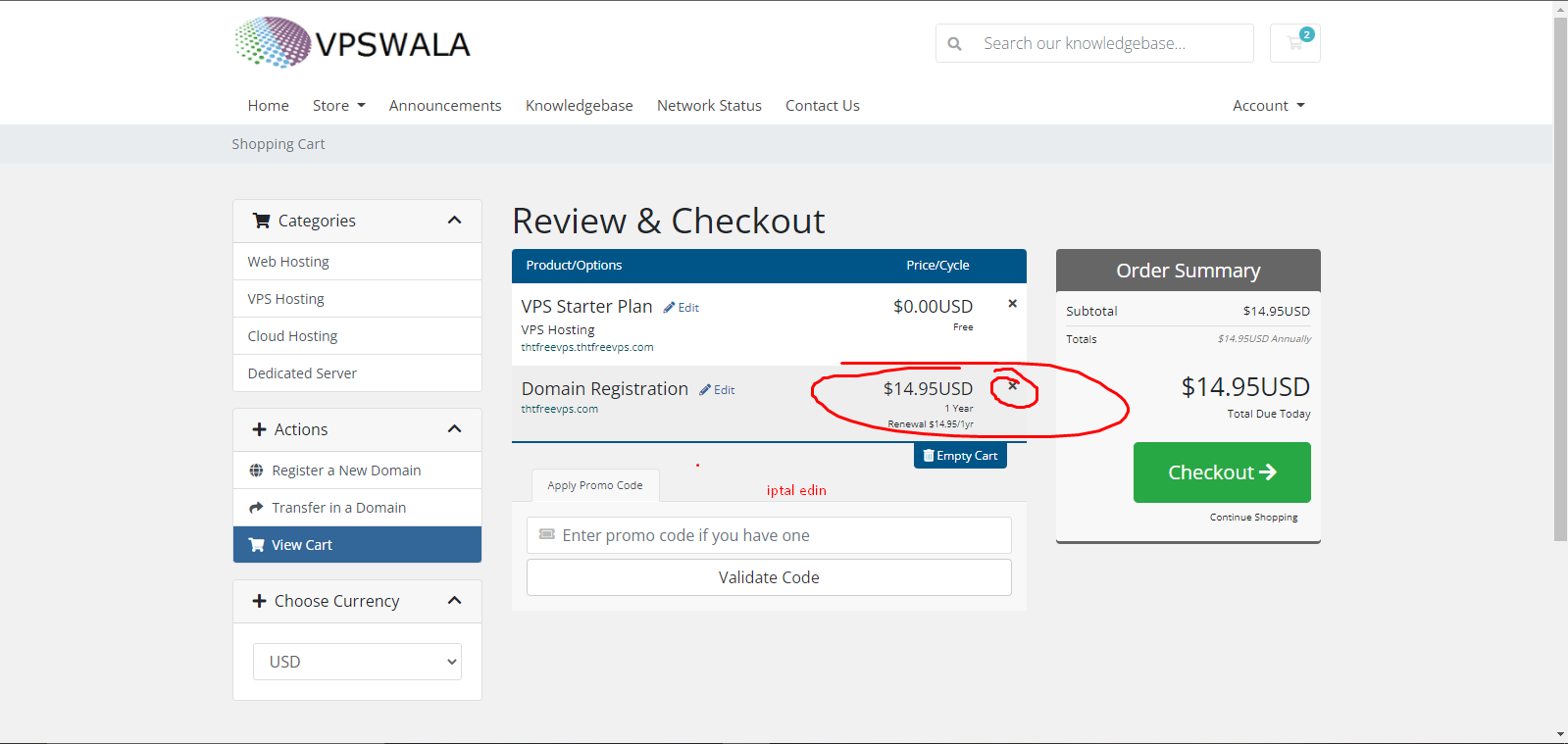Select the Cloud Hosting category
This screenshot has width=1568, height=744.
pyautogui.click(x=357, y=336)
